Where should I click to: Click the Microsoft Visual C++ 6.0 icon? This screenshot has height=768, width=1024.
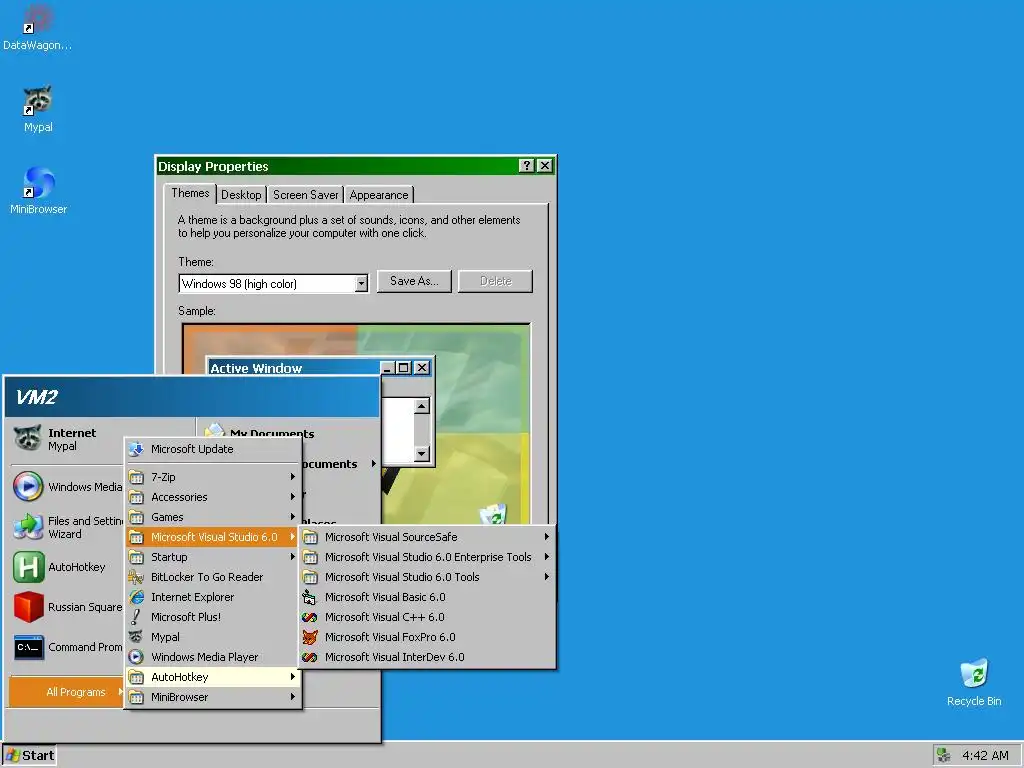tap(310, 616)
